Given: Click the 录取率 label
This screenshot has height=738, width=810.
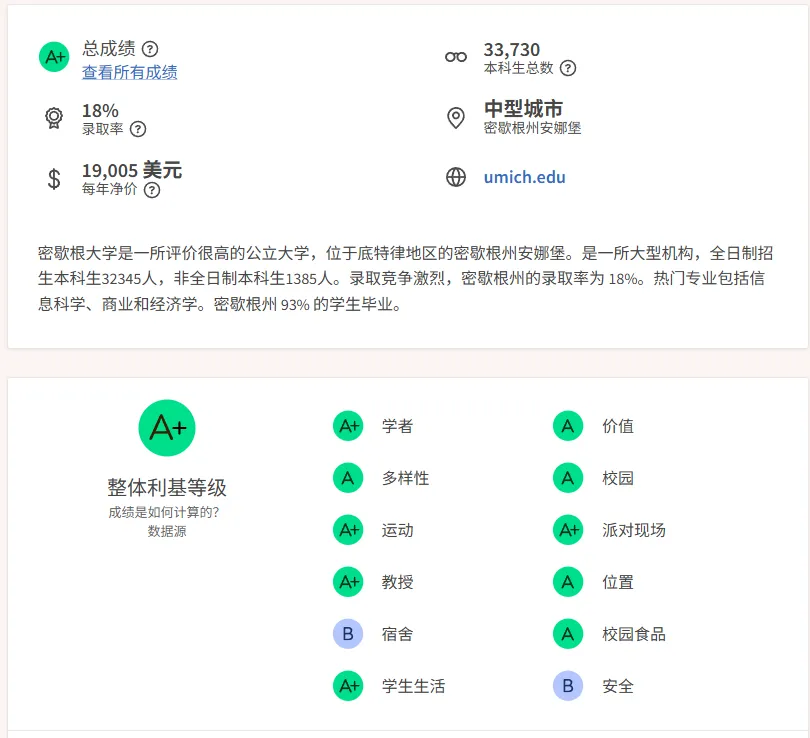Looking at the screenshot, I should pyautogui.click(x=103, y=129).
